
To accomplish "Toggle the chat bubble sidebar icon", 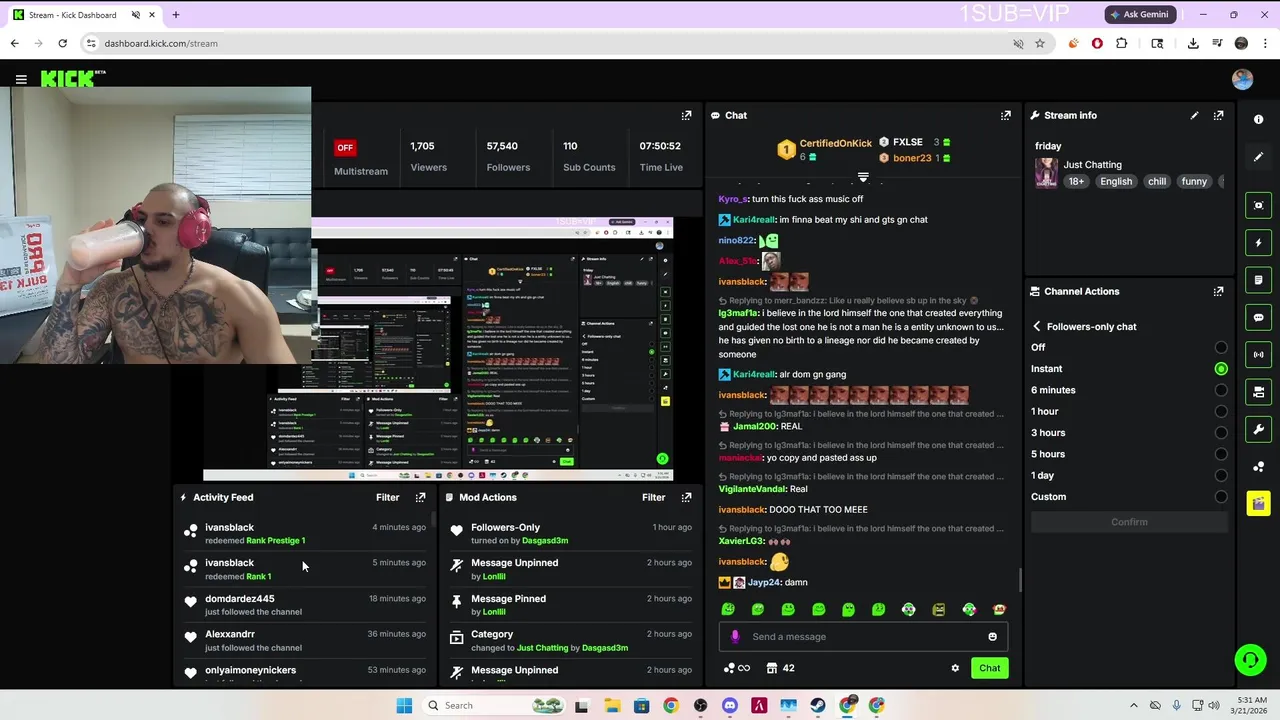I will (1258, 317).
